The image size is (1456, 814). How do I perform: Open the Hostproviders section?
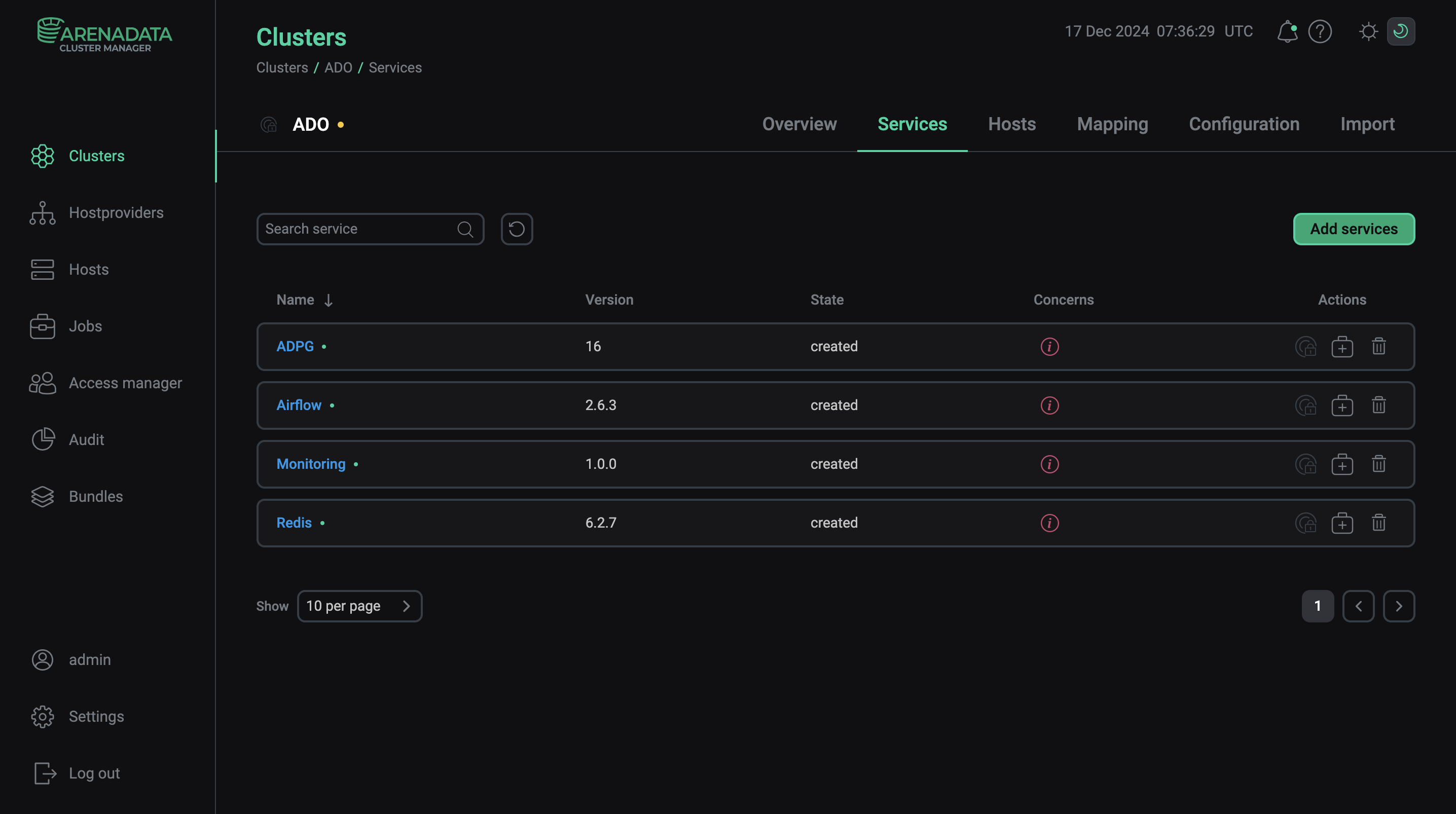tap(116, 212)
